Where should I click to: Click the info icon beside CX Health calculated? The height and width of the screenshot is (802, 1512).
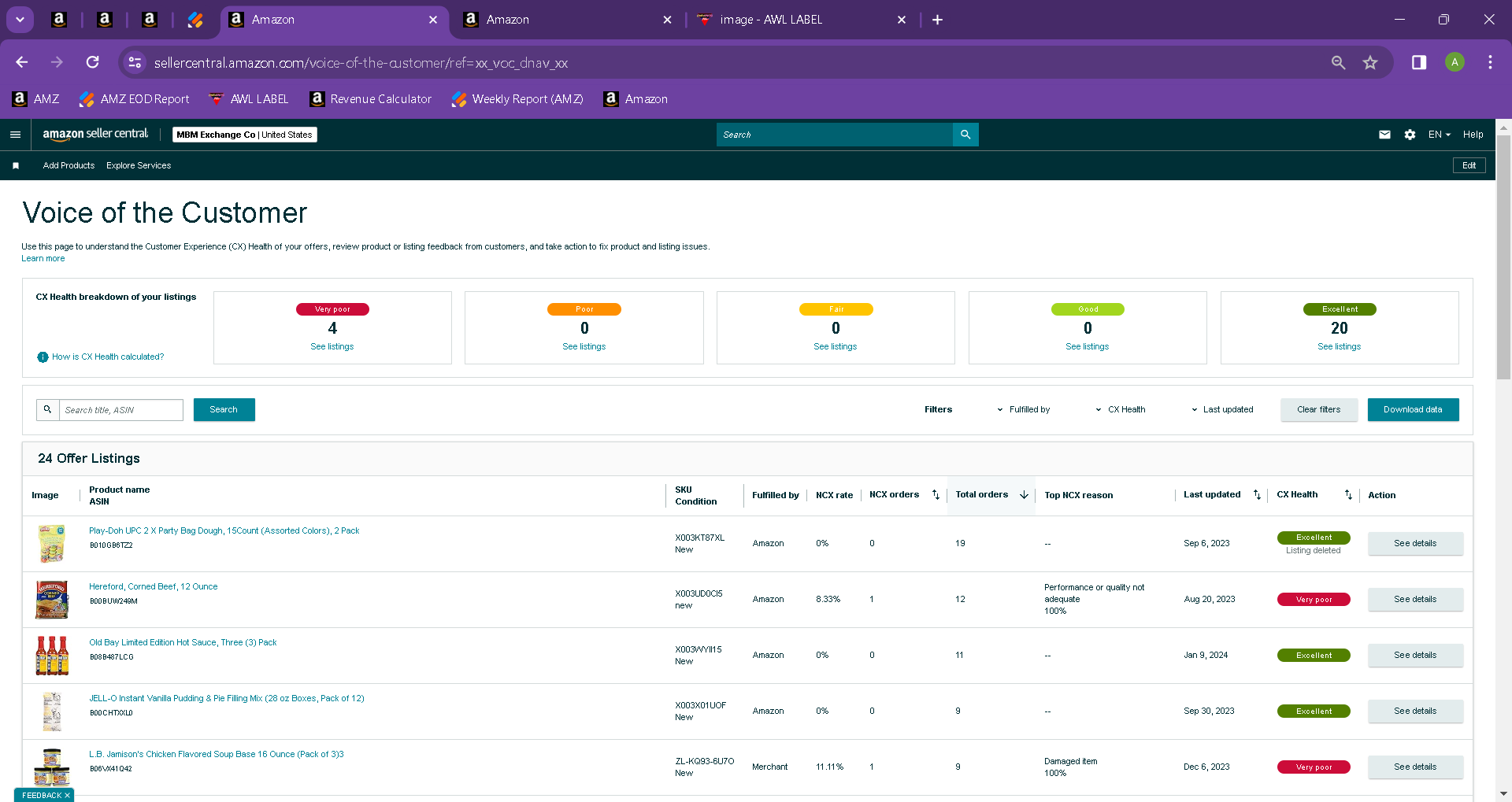pyautogui.click(x=43, y=357)
